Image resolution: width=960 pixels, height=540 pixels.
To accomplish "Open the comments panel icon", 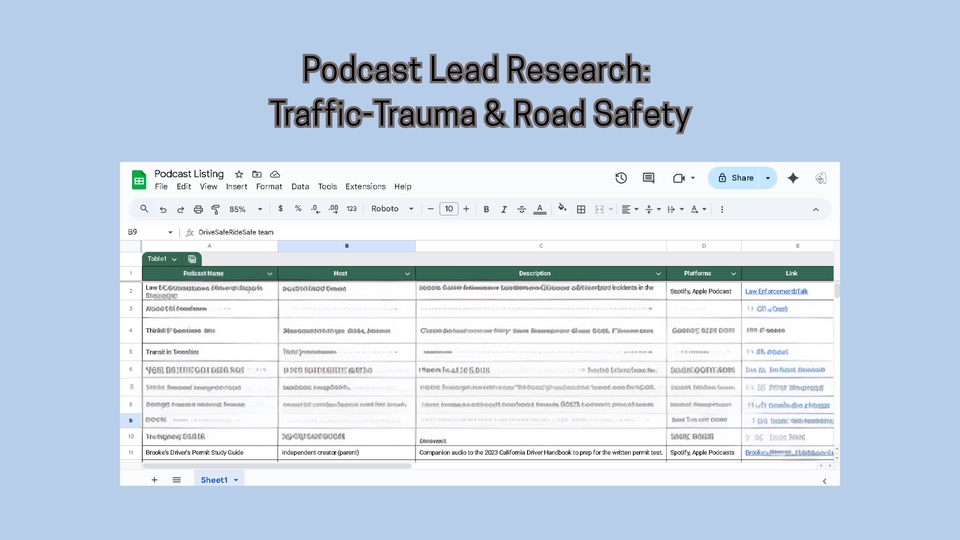I will (648, 178).
